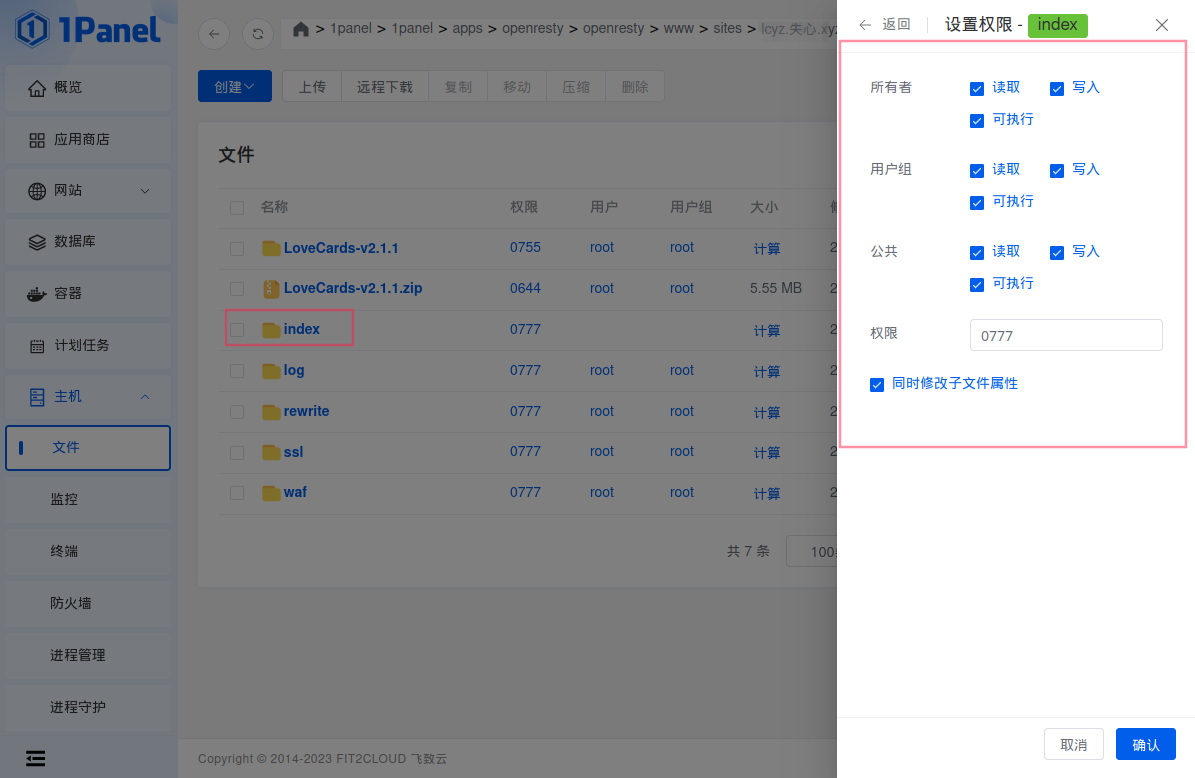The width and height of the screenshot is (1195, 778).
Task: Click the 1Panel logo
Action: (88, 29)
